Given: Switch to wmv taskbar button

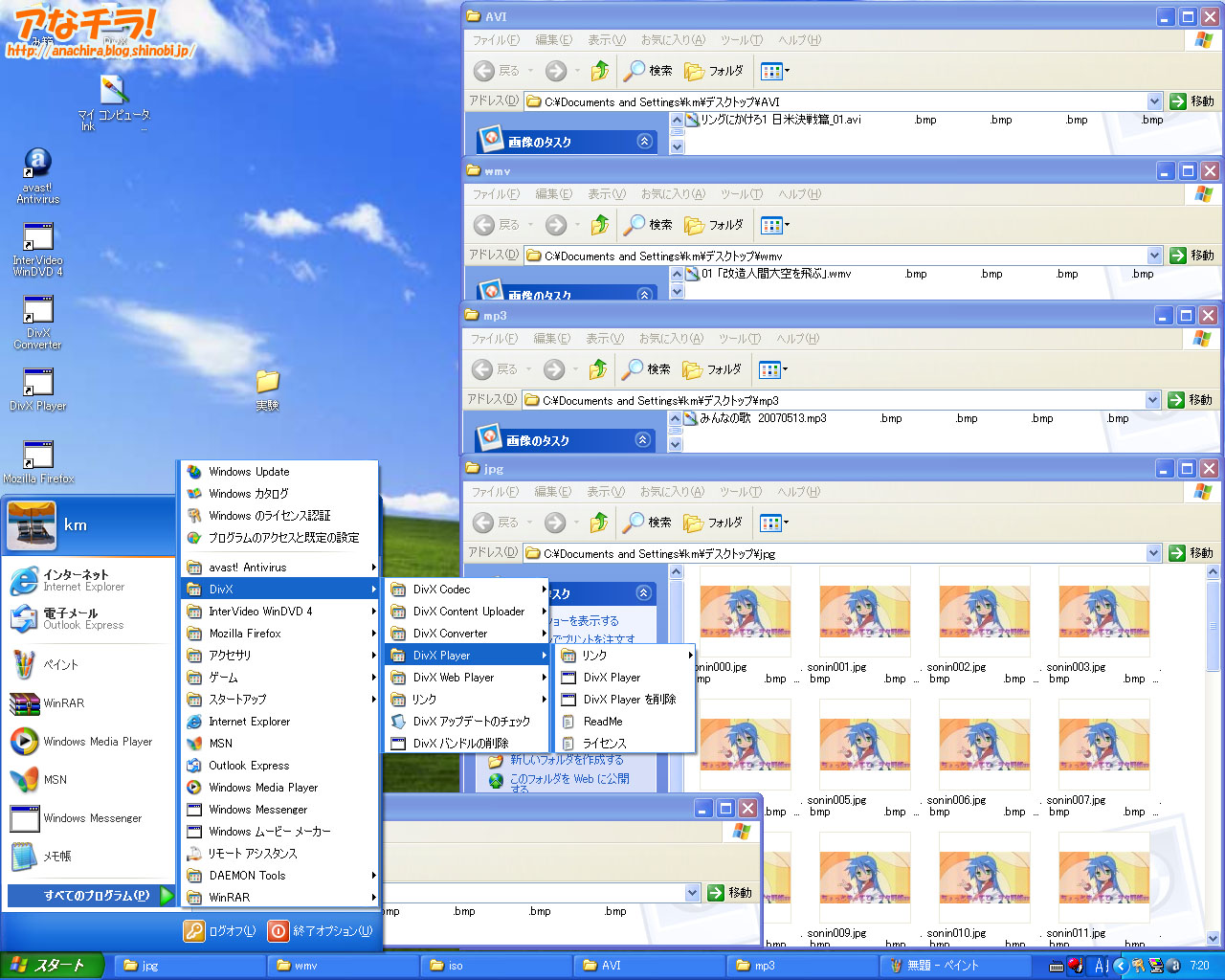Looking at the screenshot, I should [343, 966].
